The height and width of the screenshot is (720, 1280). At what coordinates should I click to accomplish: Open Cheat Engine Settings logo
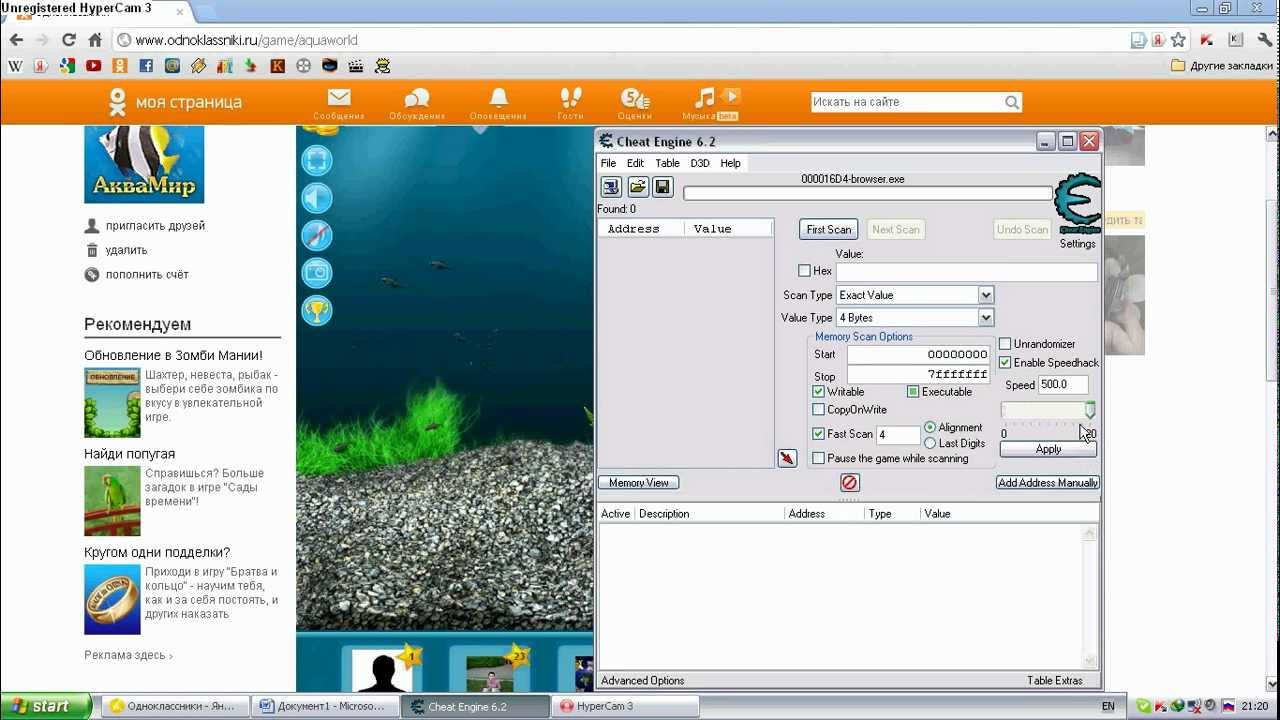point(1077,205)
